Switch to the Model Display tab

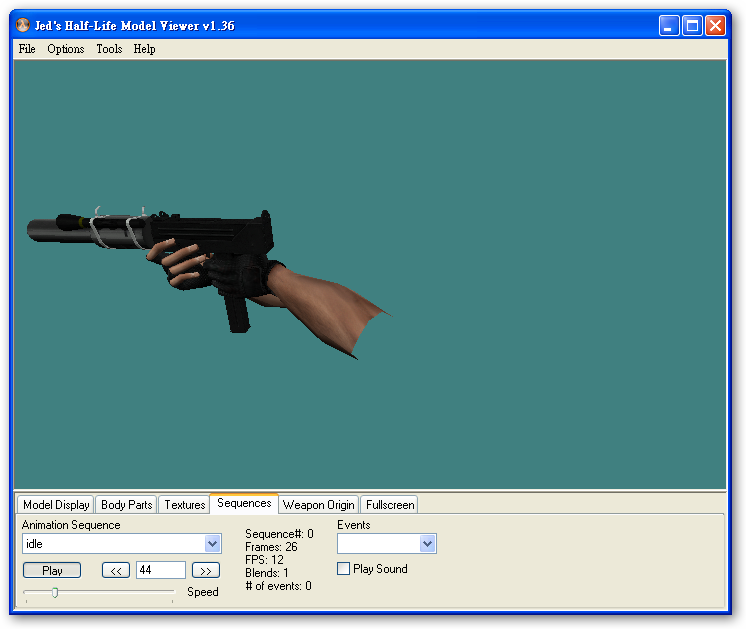point(56,504)
